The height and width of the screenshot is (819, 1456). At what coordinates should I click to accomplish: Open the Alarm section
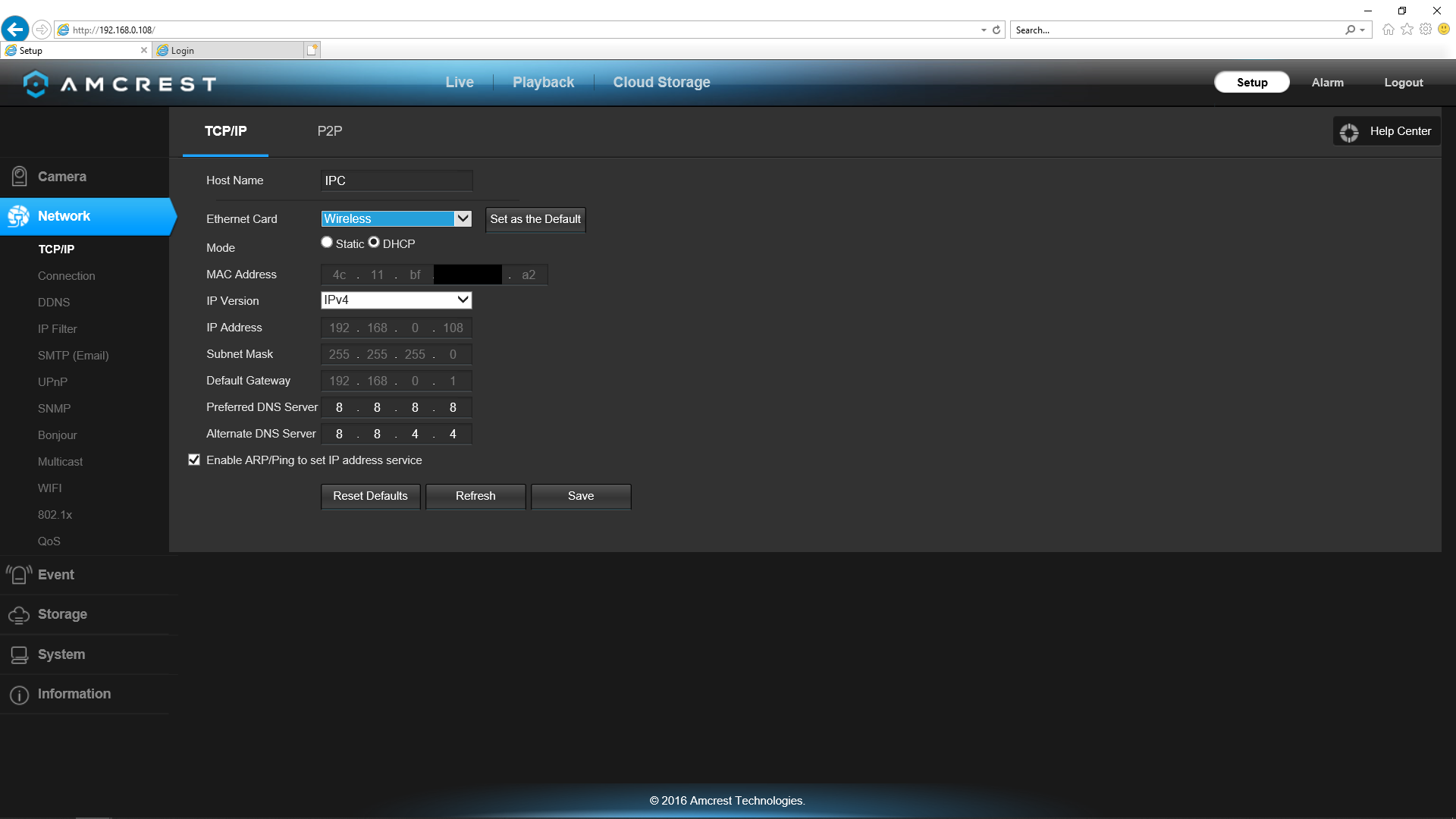(1328, 83)
